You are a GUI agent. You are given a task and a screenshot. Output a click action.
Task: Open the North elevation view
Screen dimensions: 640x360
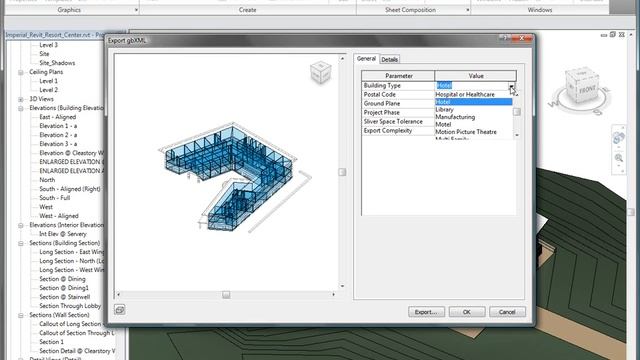[x=47, y=180]
